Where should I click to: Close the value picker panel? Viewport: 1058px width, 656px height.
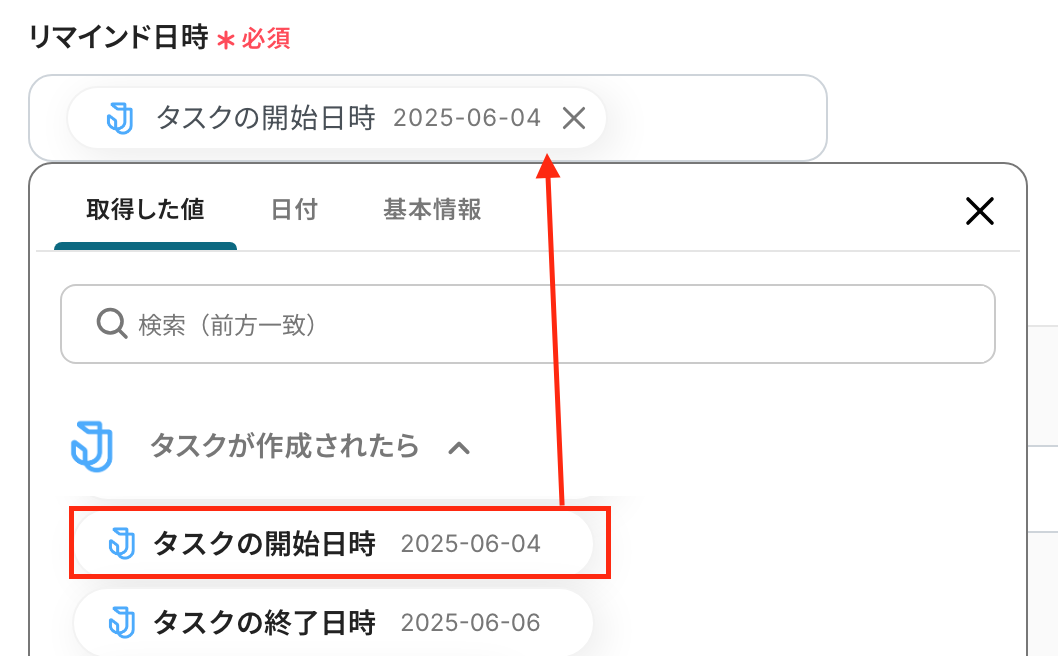979,210
